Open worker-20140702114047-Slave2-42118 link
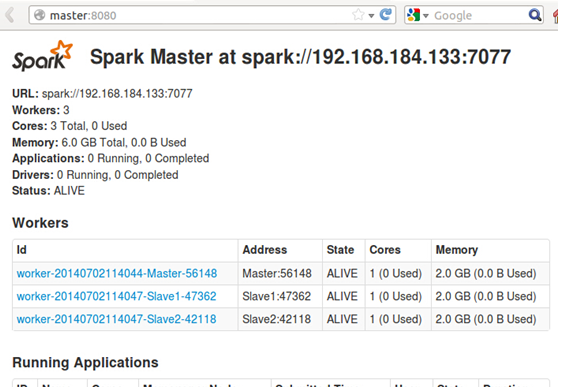Viewport: 564px width, 387px height. pos(117,319)
